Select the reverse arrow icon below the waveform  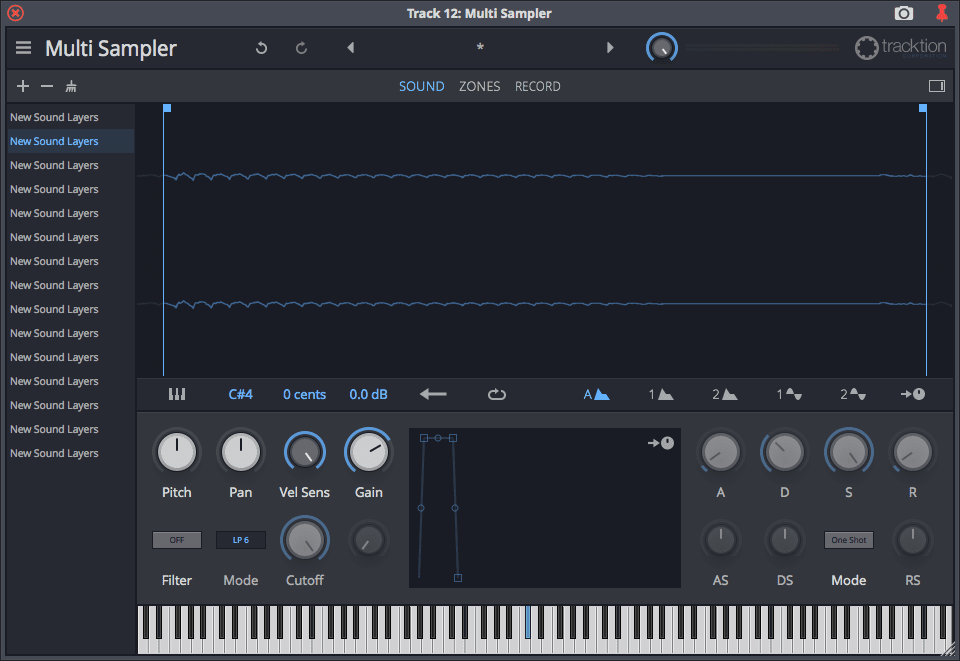pyautogui.click(x=433, y=394)
